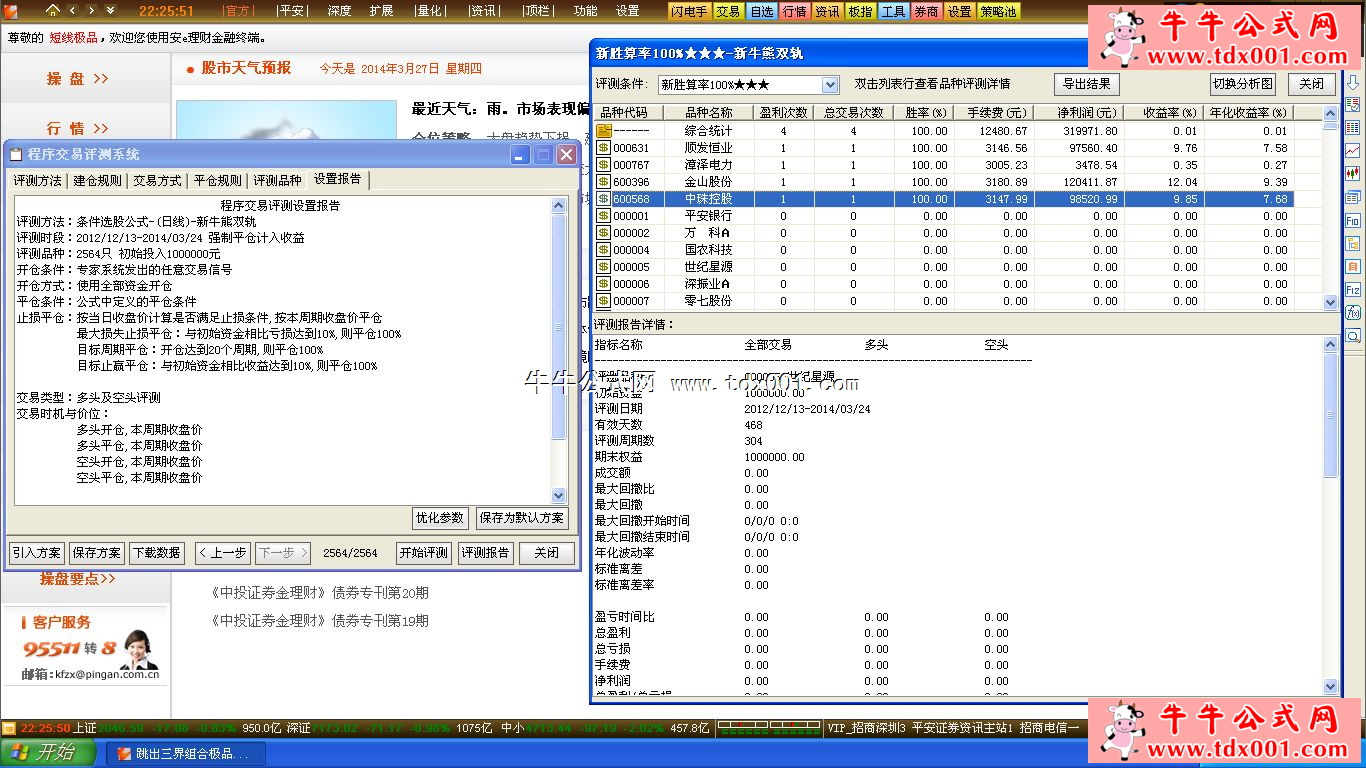Open the f(x) formula icon in right sidebar
The image size is (1366, 768).
tap(1353, 312)
